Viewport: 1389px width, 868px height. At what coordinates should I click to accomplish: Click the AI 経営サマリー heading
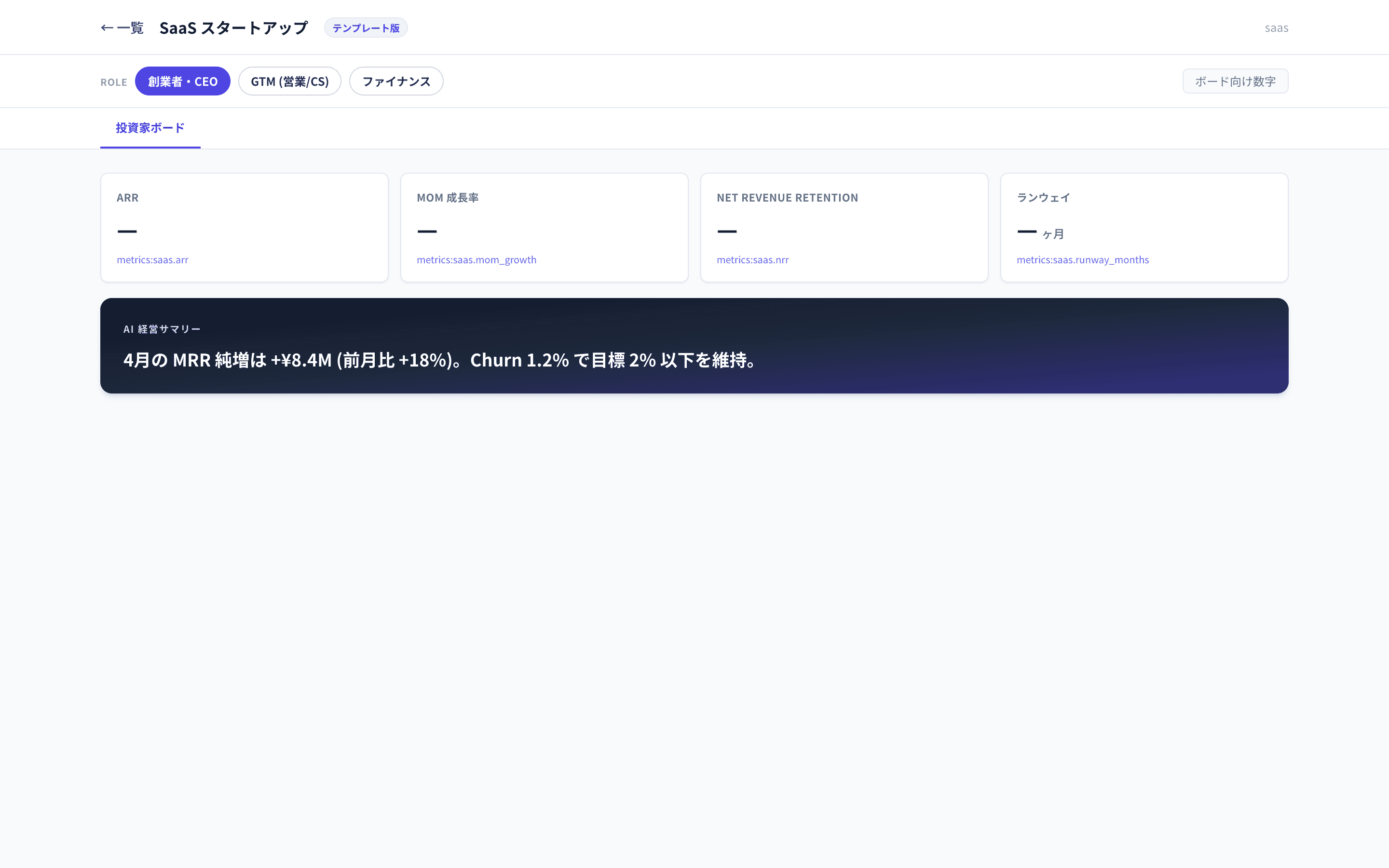coord(162,329)
